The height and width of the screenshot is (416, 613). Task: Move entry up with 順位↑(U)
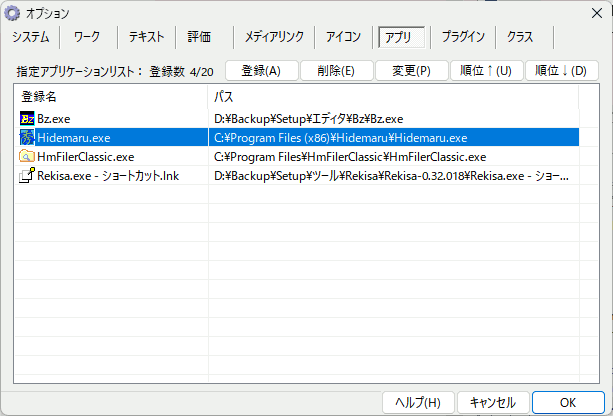486,71
